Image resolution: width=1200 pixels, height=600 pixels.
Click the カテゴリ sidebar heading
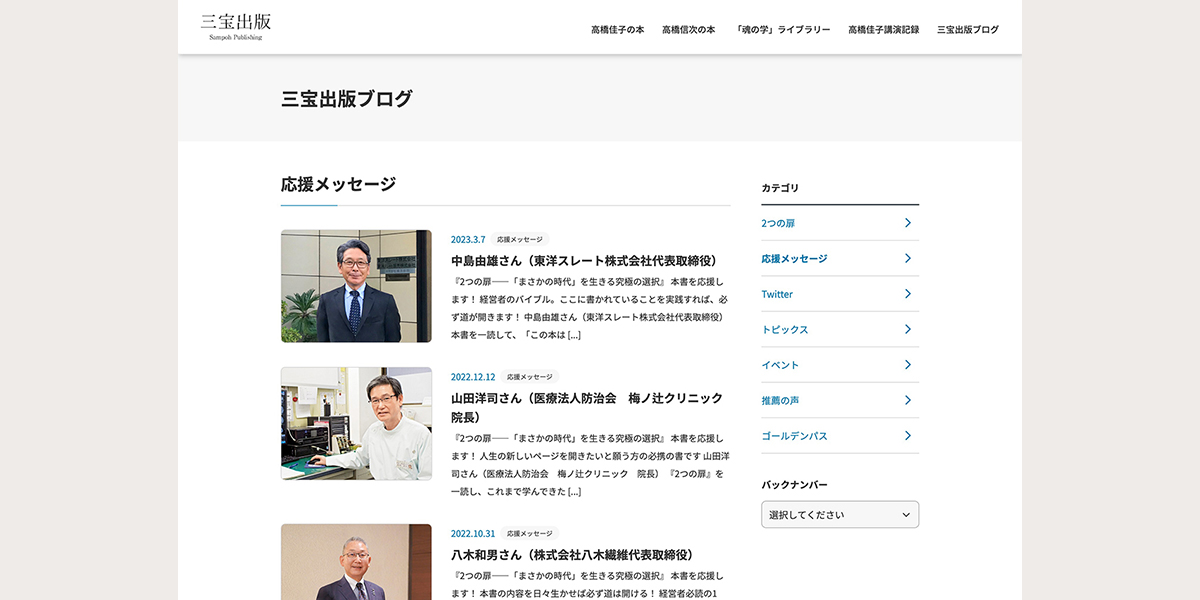[x=780, y=188]
